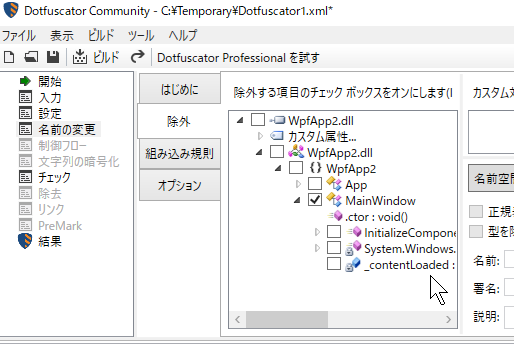The width and height of the screenshot is (514, 361).
Task: Check the top WpfApp2.dll assembly checkbox
Action: 258,120
